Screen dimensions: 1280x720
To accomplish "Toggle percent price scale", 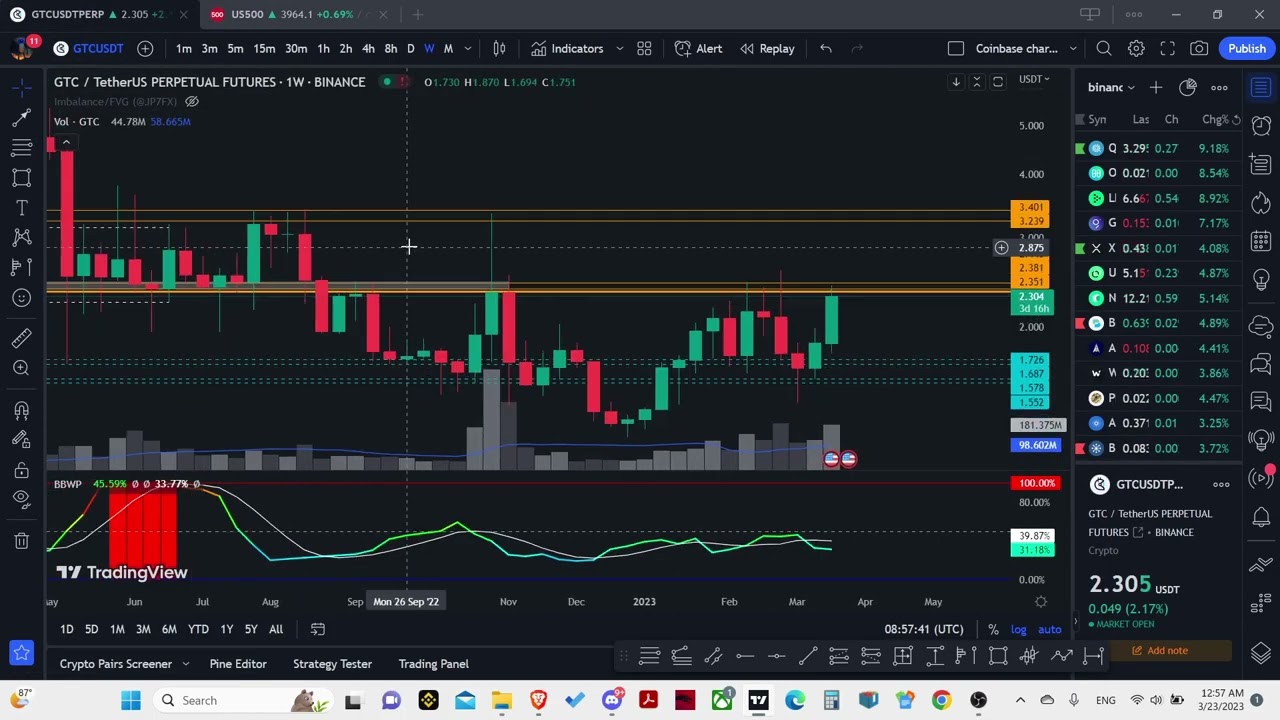I will click(993, 629).
